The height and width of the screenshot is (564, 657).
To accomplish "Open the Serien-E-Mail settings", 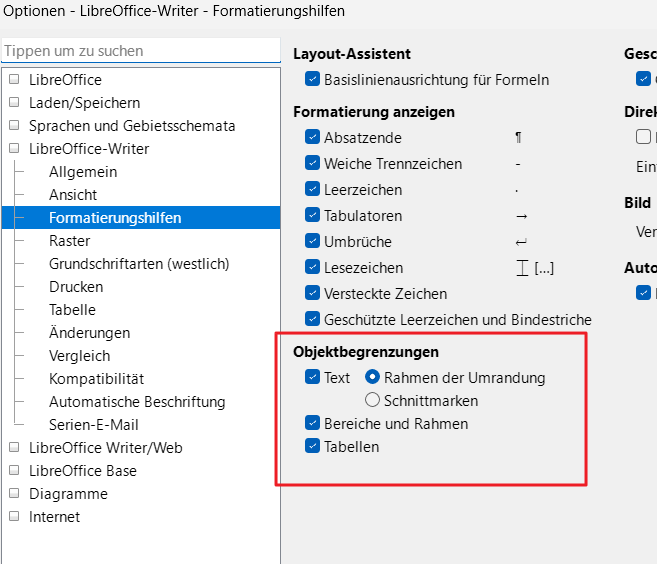I will [x=95, y=425].
